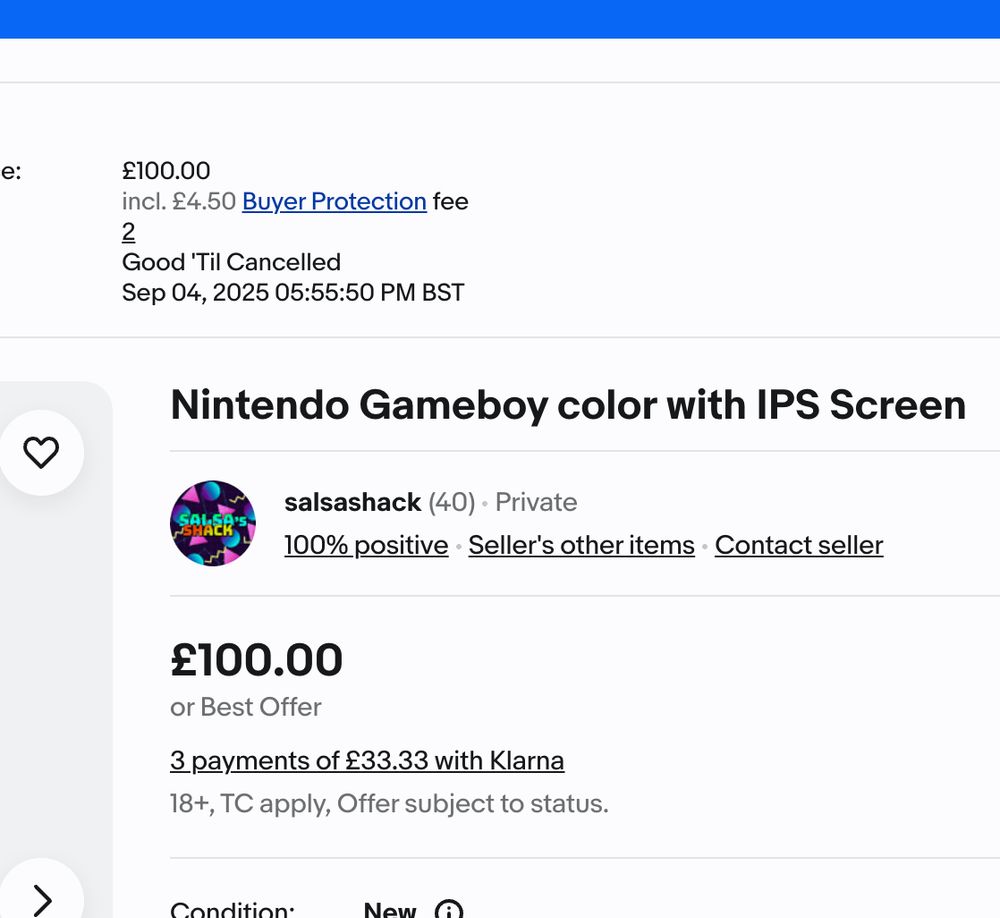1000x918 pixels.
Task: Click the New condition value
Action: [x=390, y=910]
